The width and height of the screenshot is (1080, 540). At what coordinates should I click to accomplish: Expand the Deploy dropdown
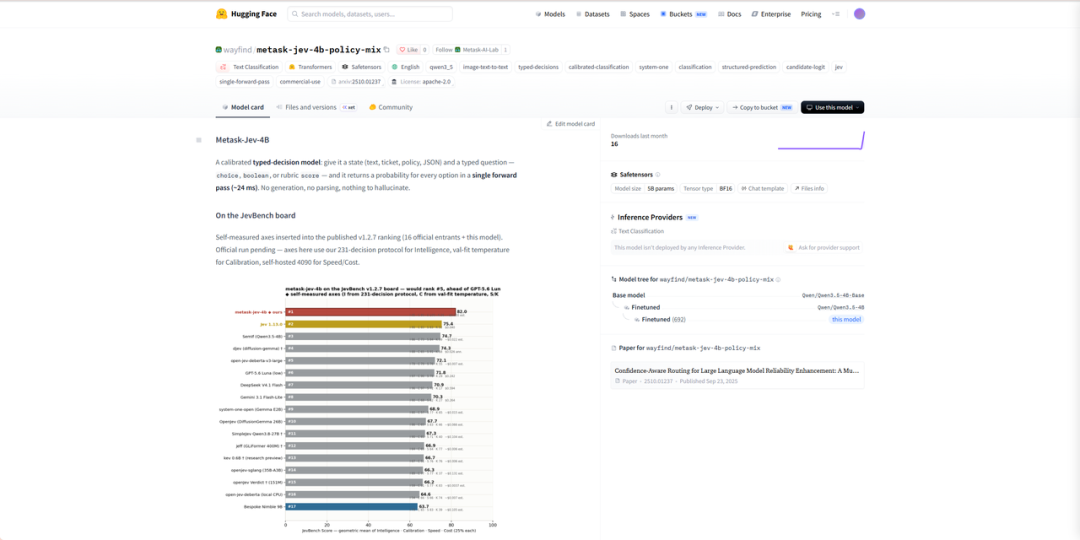(x=703, y=107)
